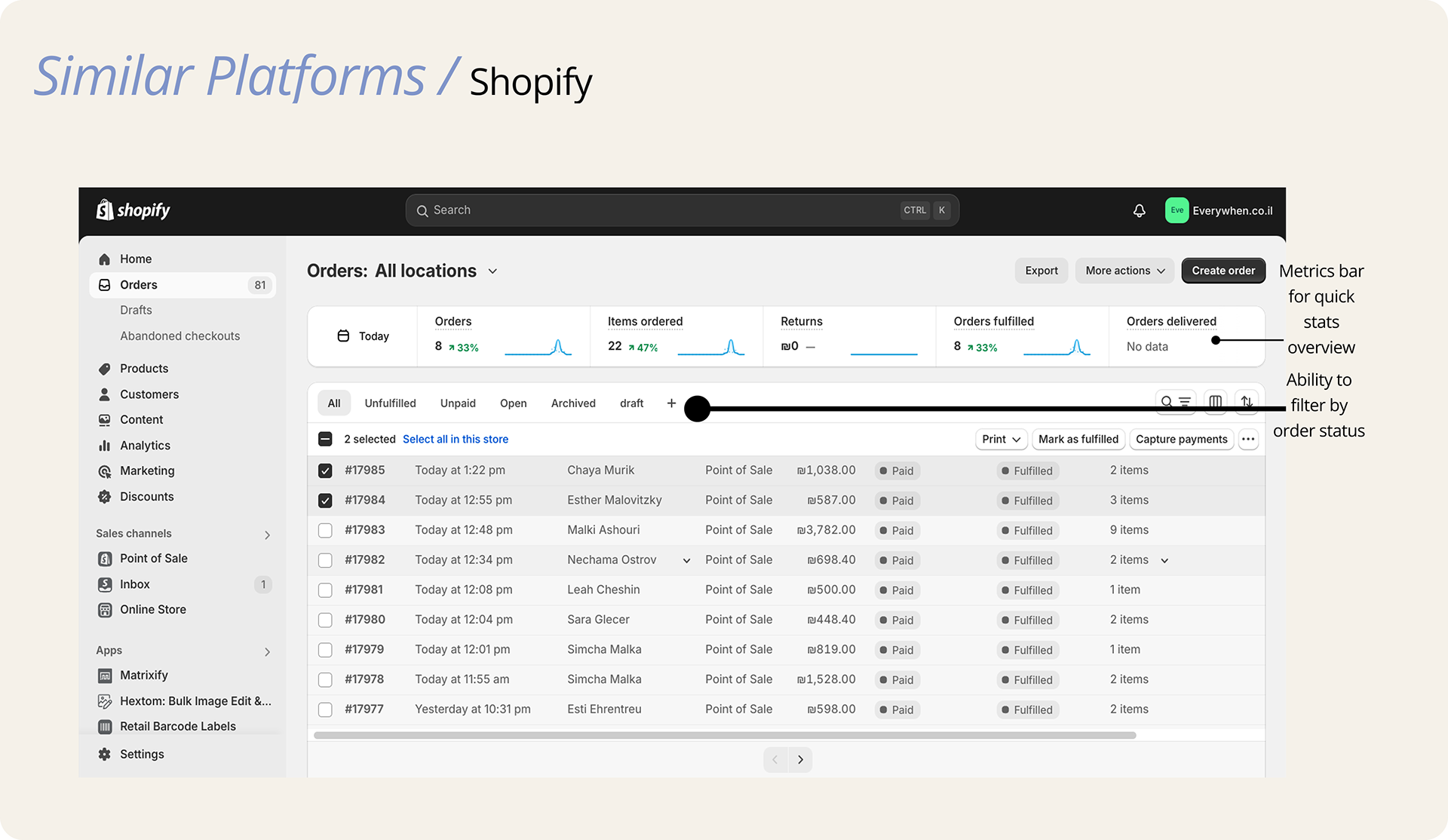Expand the Apps section
1448x840 pixels.
(x=267, y=651)
